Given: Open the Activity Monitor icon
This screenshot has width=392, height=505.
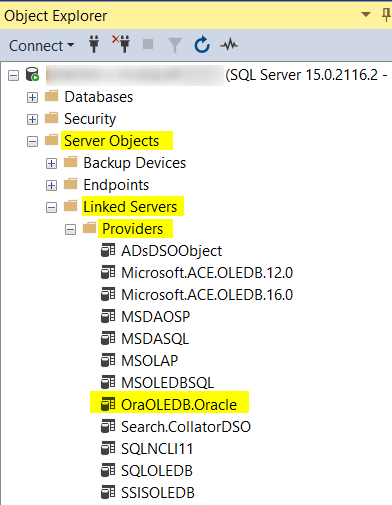Looking at the screenshot, I should [229, 45].
